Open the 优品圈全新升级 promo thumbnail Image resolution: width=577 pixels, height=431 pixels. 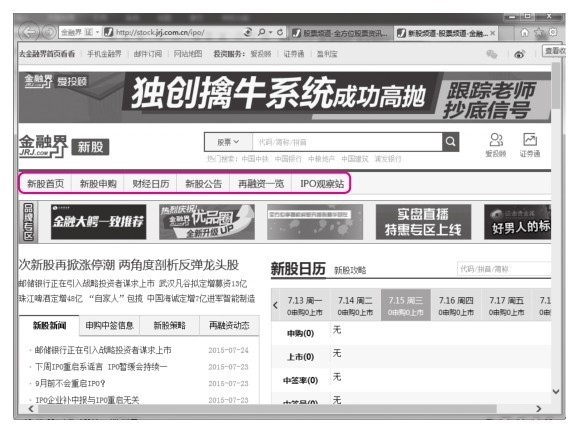pyautogui.click(x=207, y=222)
